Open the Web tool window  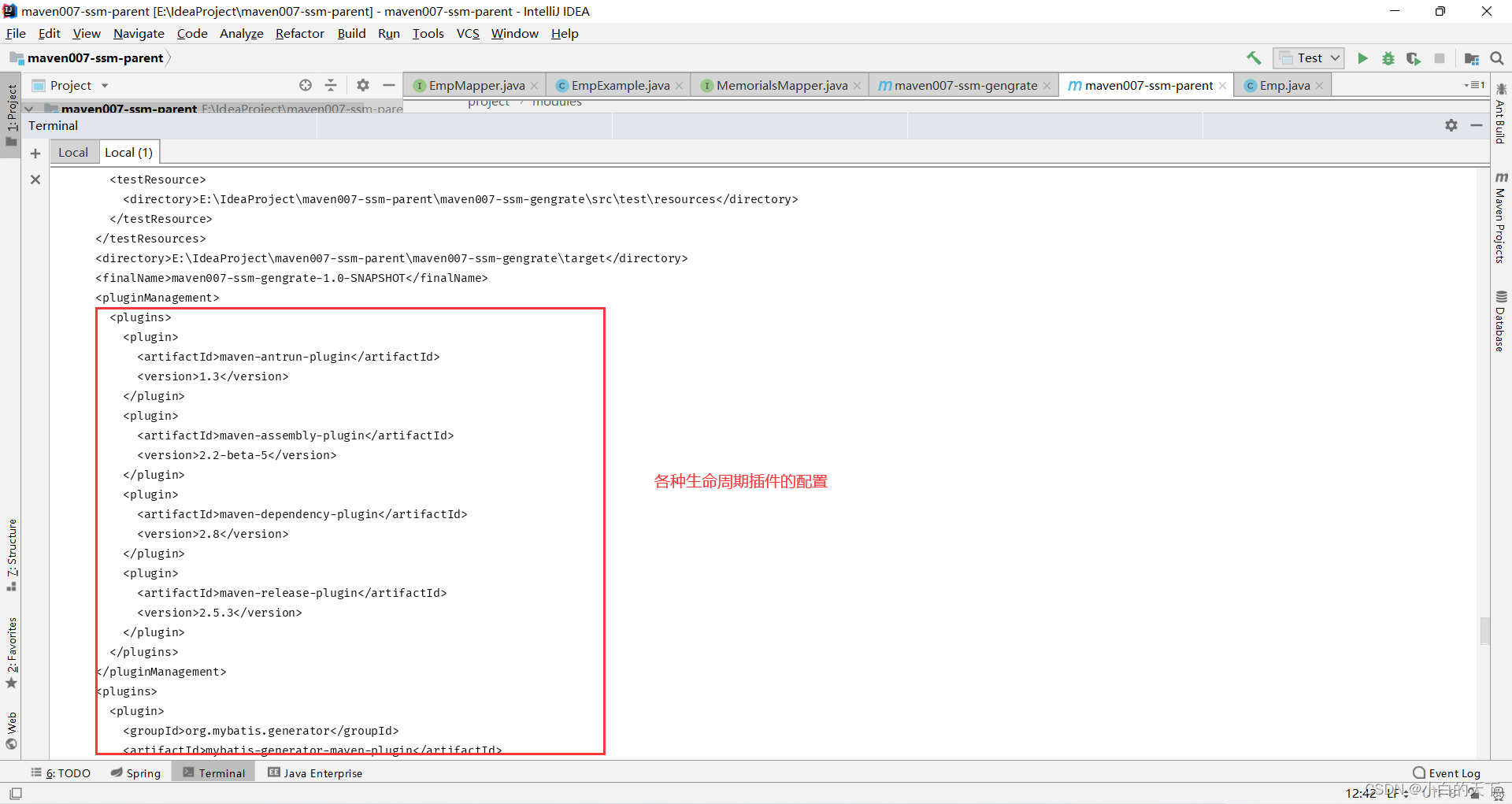12,731
